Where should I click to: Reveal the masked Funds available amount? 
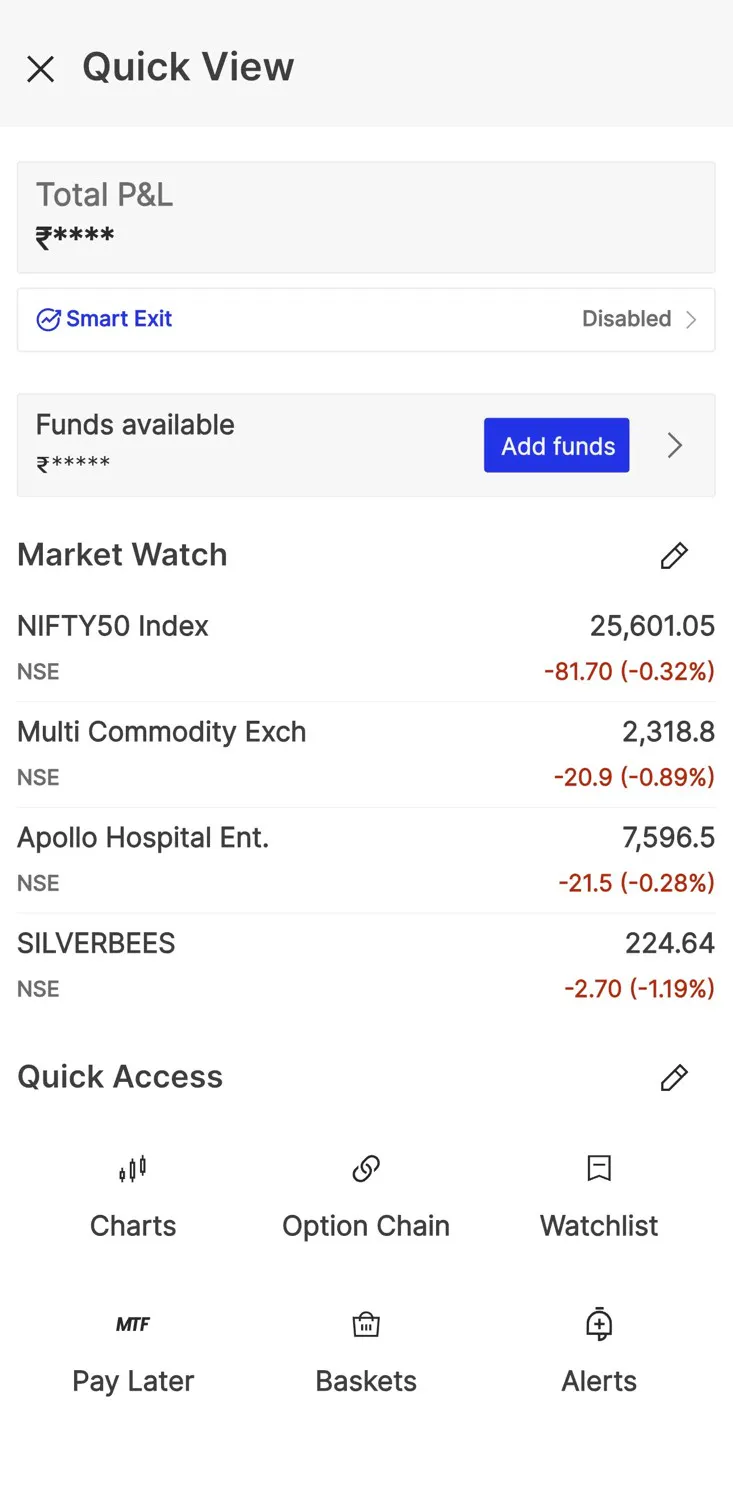74,464
